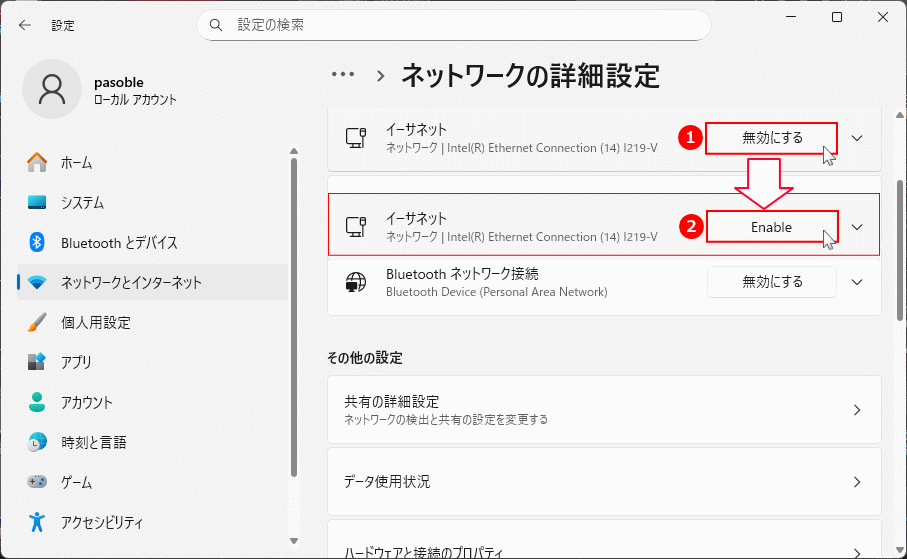Click the main pane scroll-up arrow
907x559 pixels.
tap(899, 116)
